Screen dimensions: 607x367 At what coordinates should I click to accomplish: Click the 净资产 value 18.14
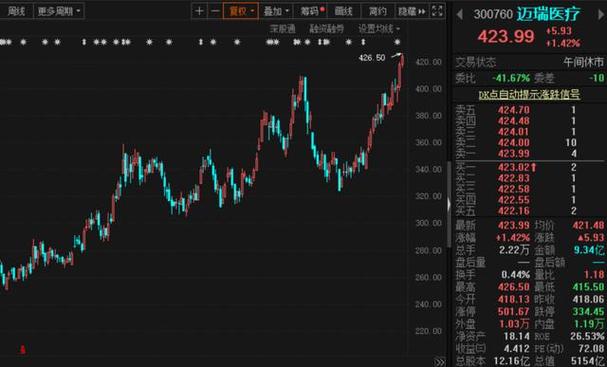[516, 337]
